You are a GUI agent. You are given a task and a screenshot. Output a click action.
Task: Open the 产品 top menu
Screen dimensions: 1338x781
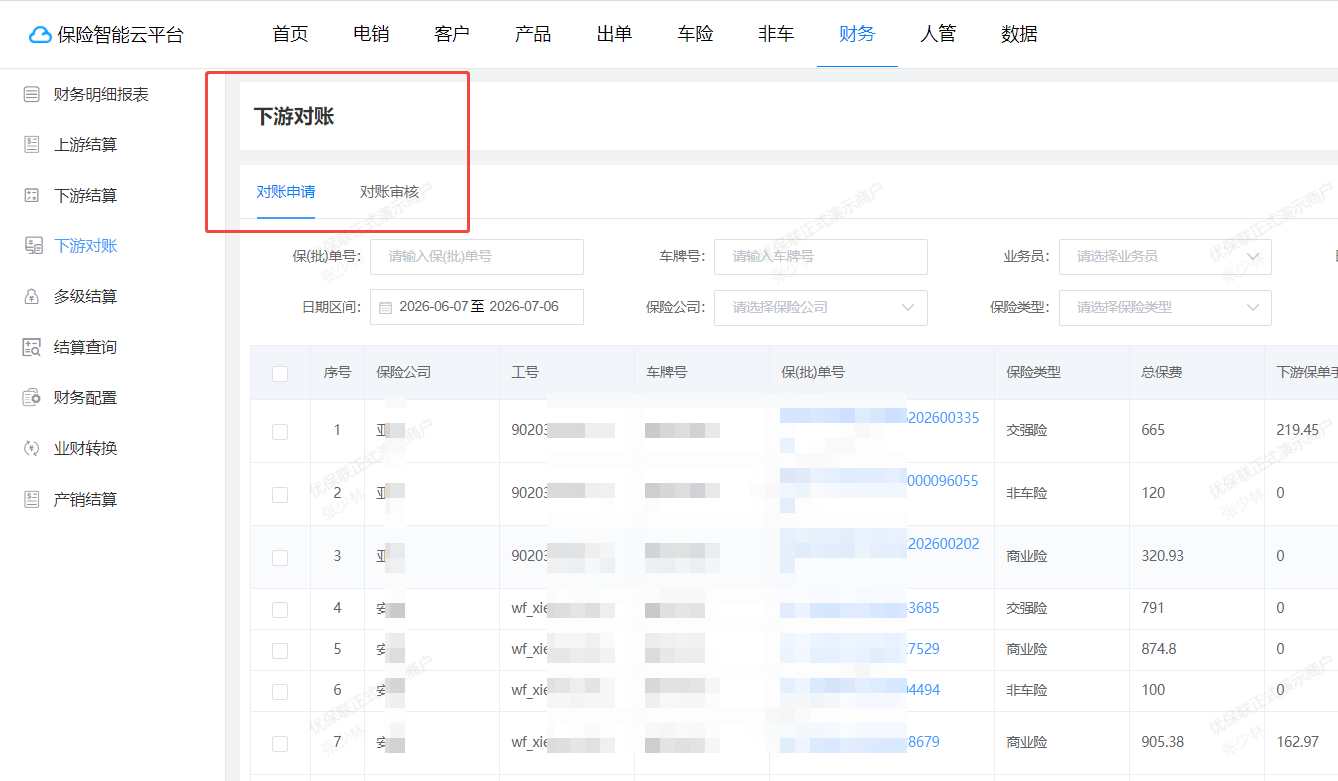tap(533, 34)
